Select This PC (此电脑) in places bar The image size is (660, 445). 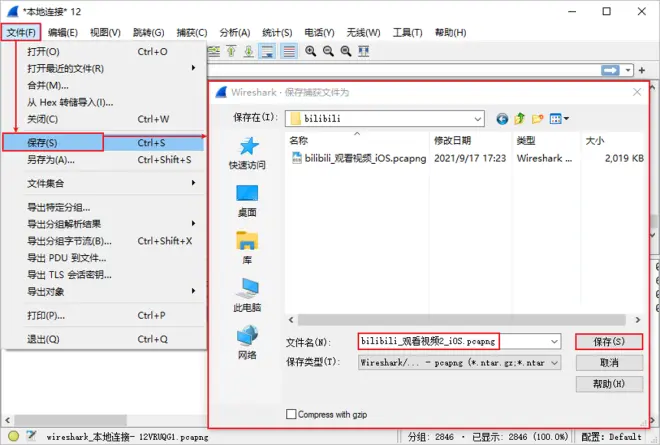pyautogui.click(x=247, y=296)
